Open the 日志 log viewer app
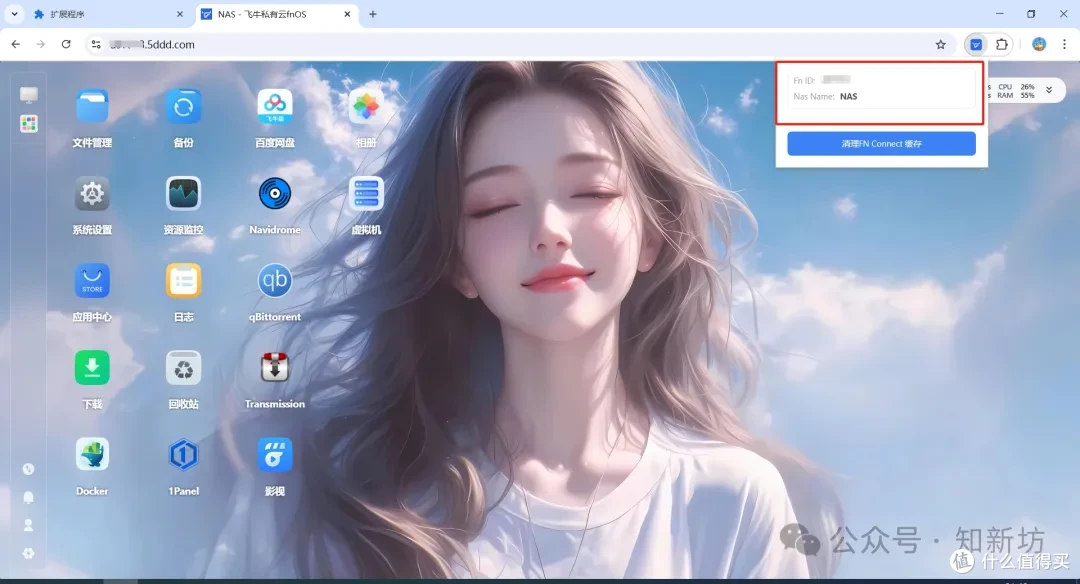 click(x=183, y=281)
